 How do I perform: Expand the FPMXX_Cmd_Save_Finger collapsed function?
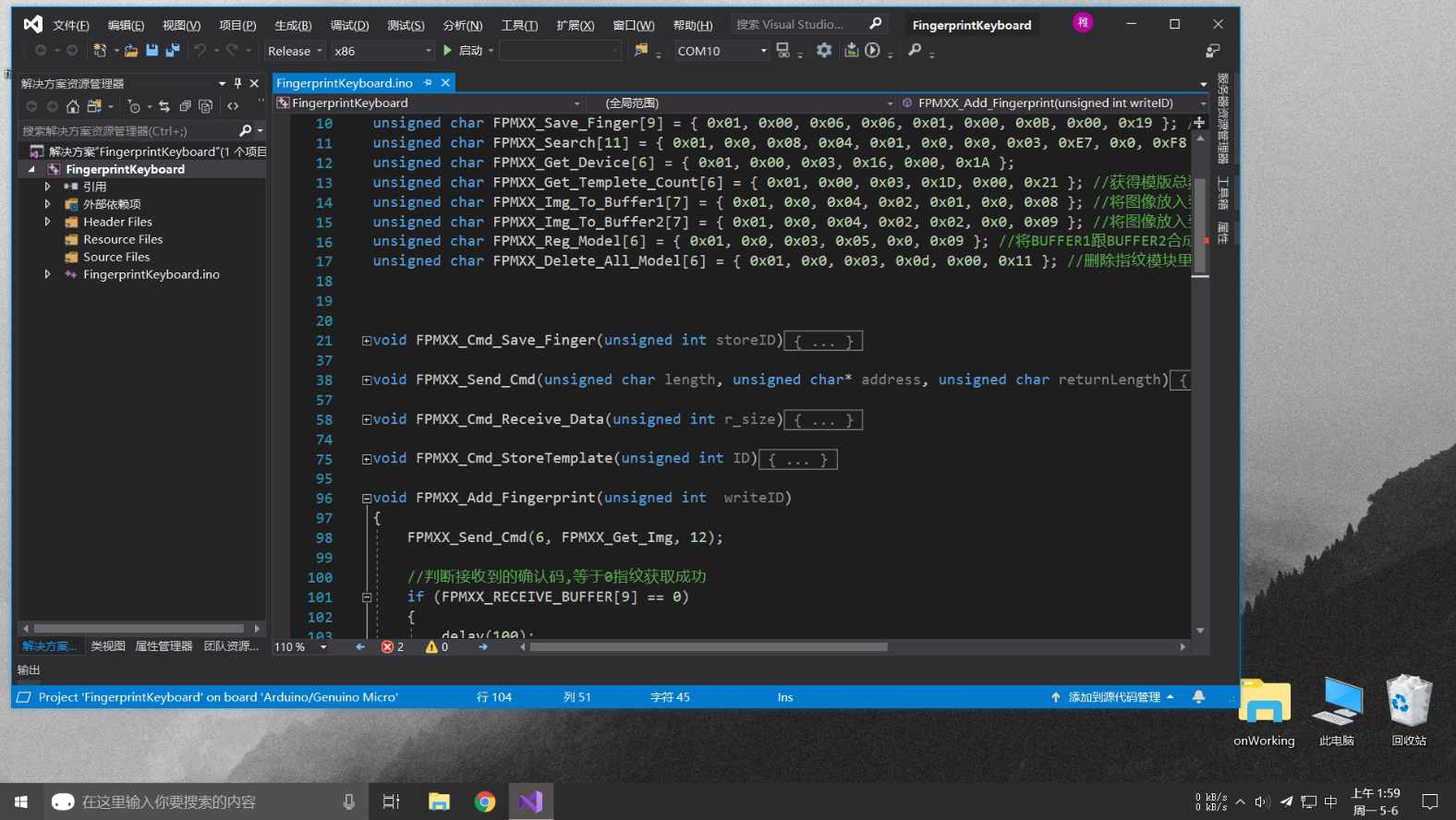point(367,341)
